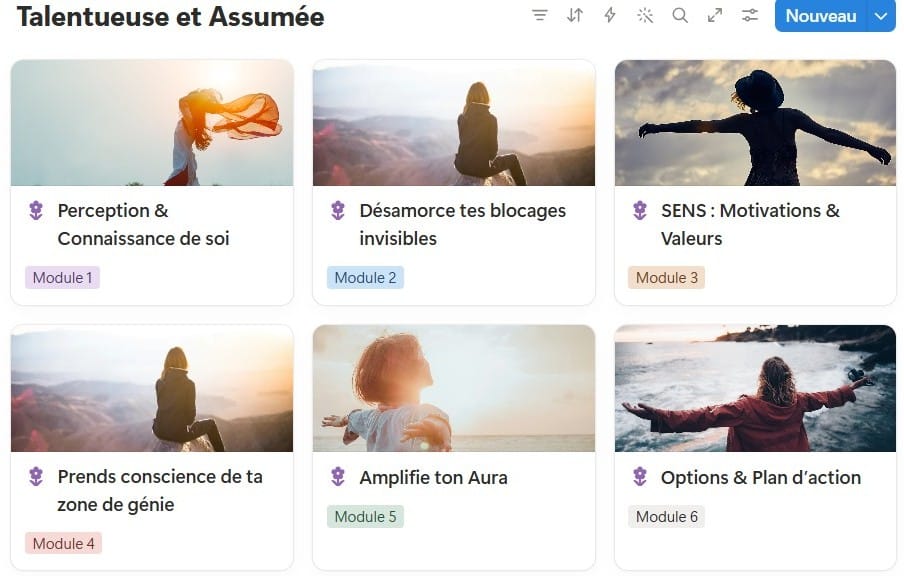
Task: Select the Module 1 purple tag
Action: click(x=62, y=278)
